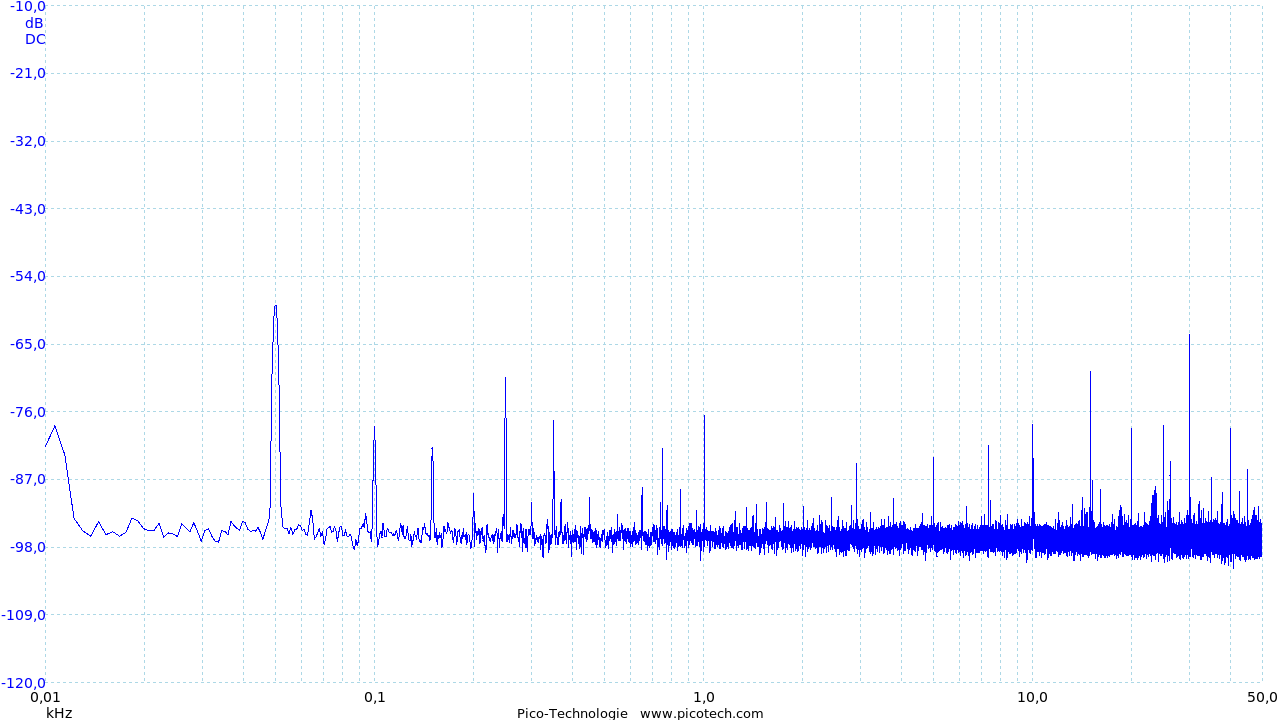The image size is (1280, 720).
Task: Click the DC coupling label
Action: point(35,40)
